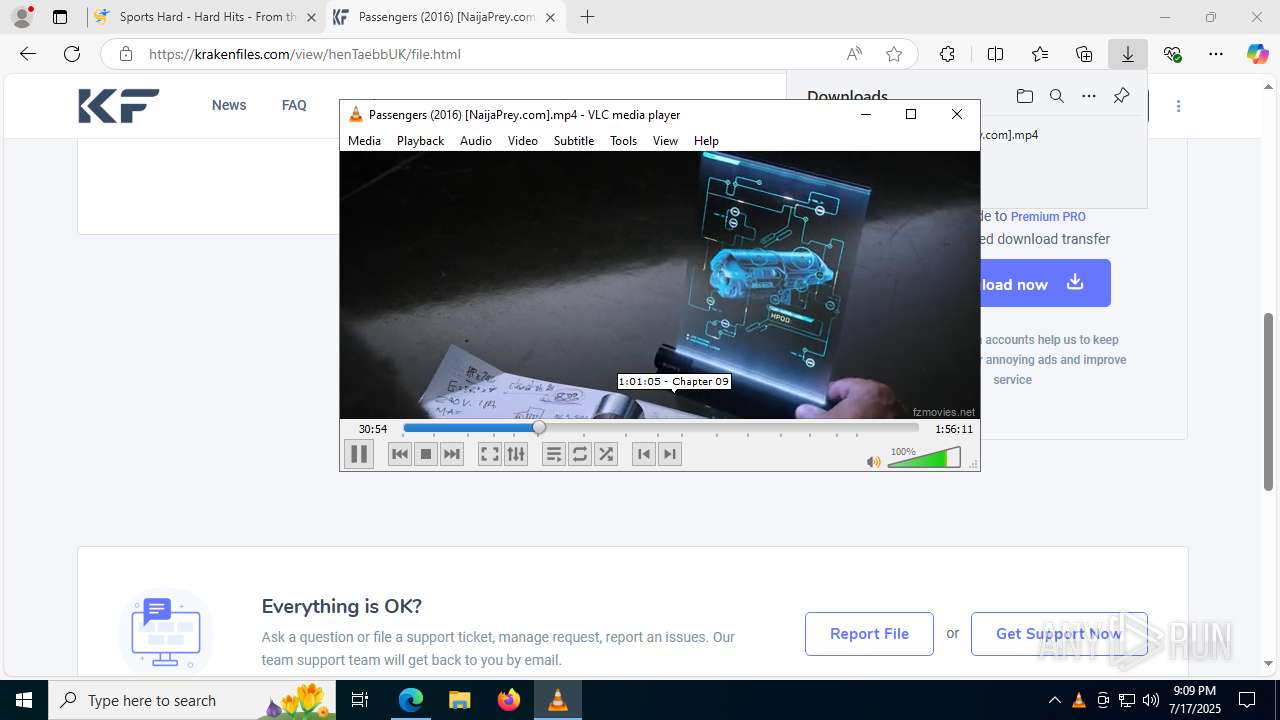1280x720 pixels.
Task: Open the News link
Action: 229,105
